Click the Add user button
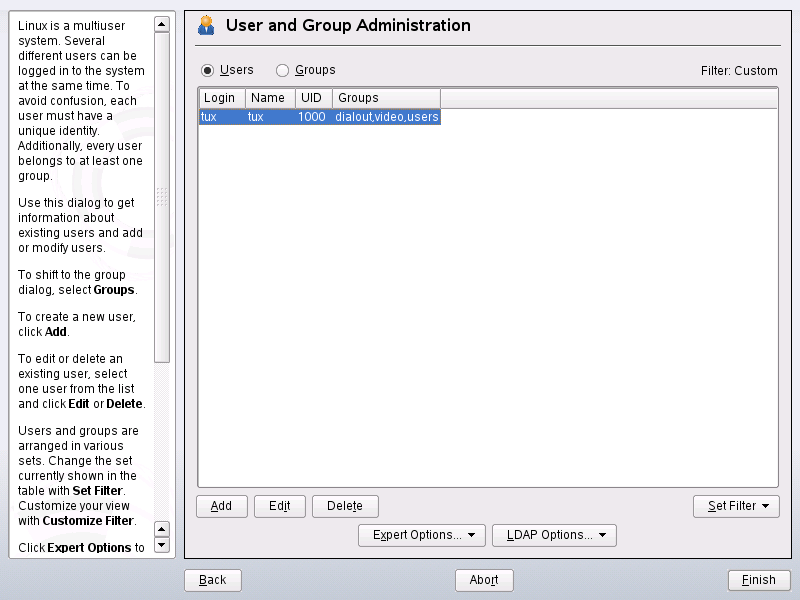The image size is (800, 600). [x=221, y=506]
